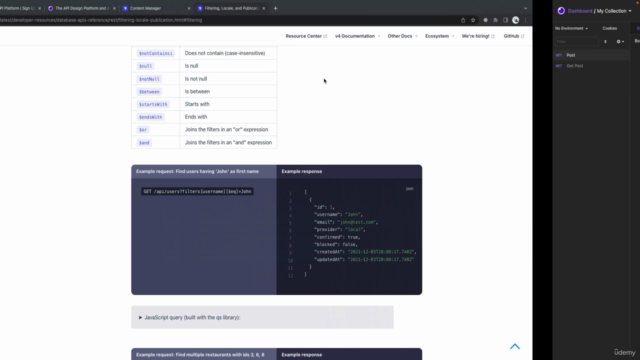This screenshot has height=360, width=640.
Task: Switch to the Filtering, Locale, and Publication tab
Action: coord(230,8)
